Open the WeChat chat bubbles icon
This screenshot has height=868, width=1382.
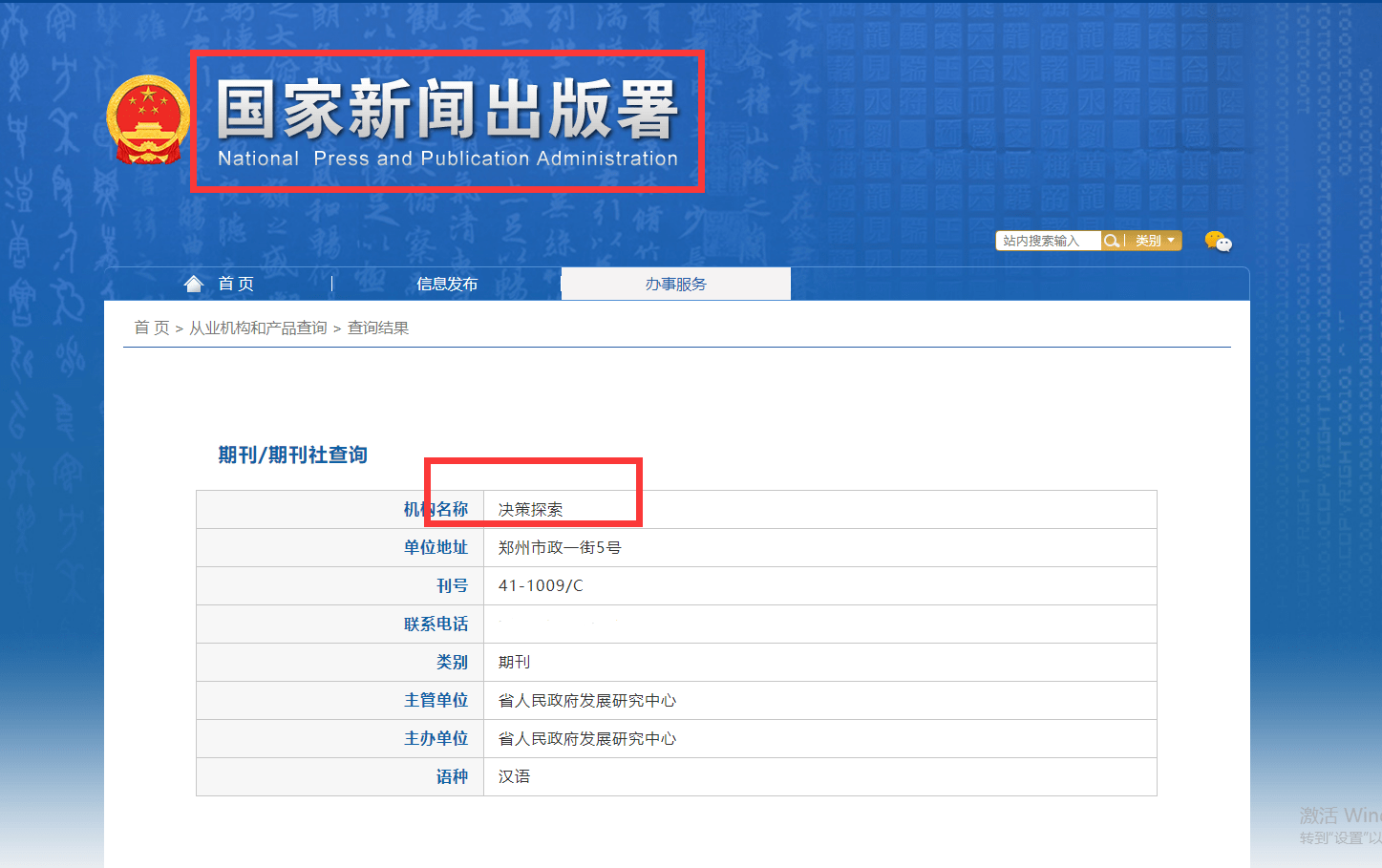point(1218,242)
